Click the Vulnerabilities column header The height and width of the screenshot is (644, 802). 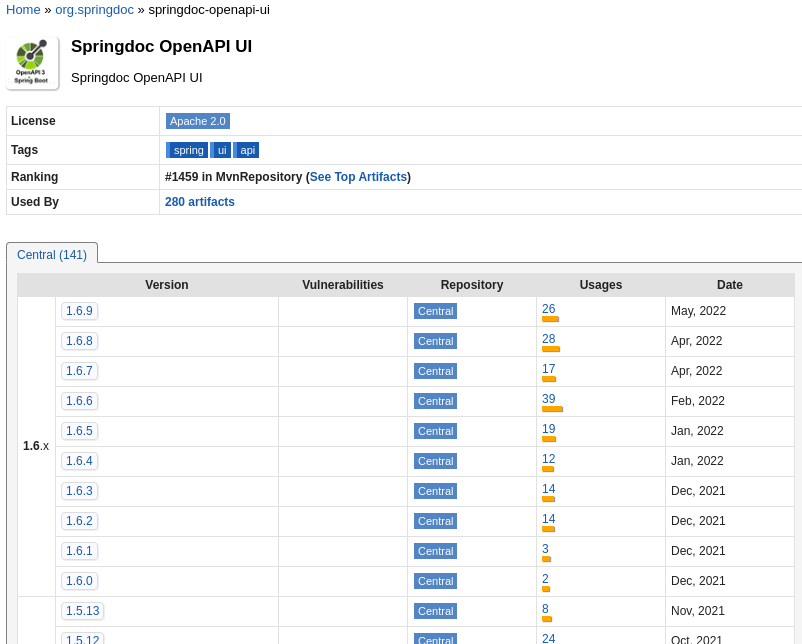343,285
